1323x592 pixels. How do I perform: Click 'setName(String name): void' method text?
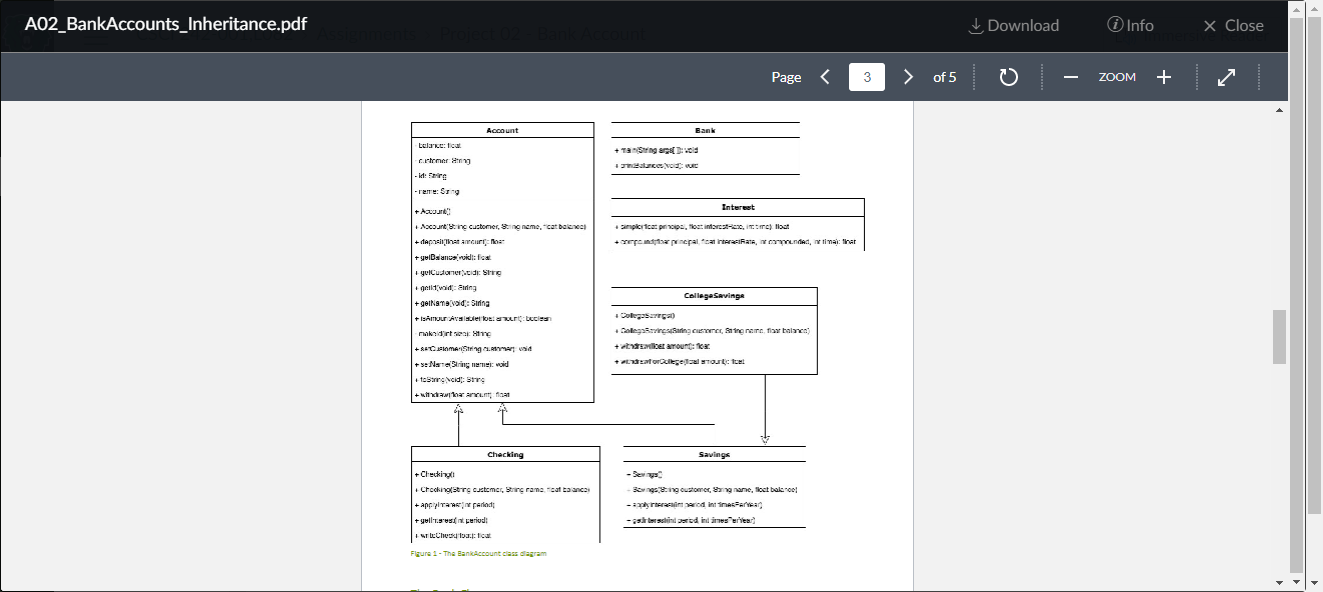point(462,364)
